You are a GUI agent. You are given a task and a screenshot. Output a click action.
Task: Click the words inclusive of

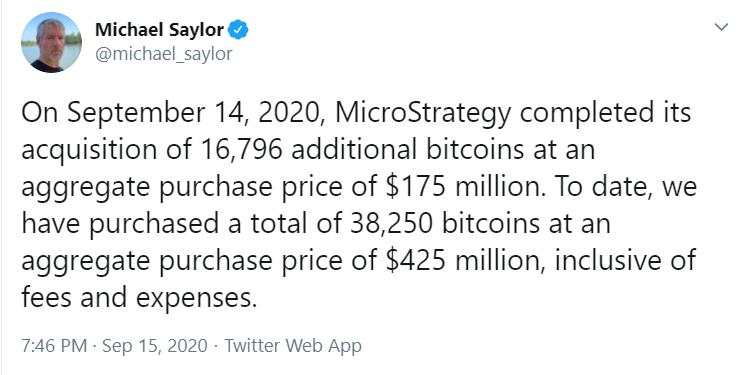626,261
